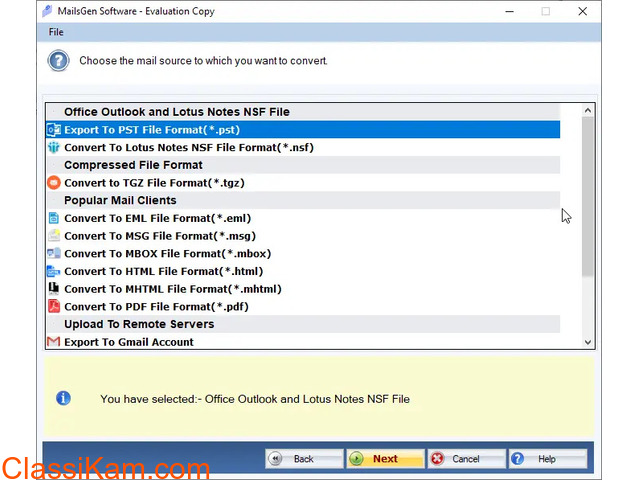Open the File menu
640x480 pixels.
point(56,32)
